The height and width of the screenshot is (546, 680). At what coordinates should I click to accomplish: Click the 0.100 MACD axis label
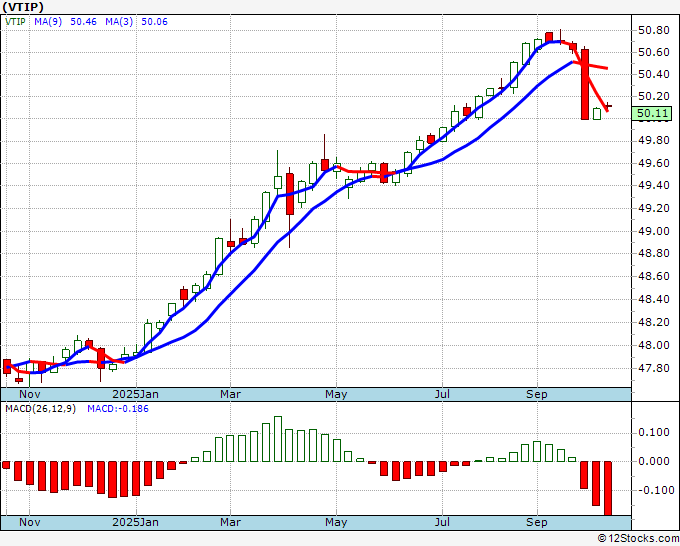click(x=654, y=432)
